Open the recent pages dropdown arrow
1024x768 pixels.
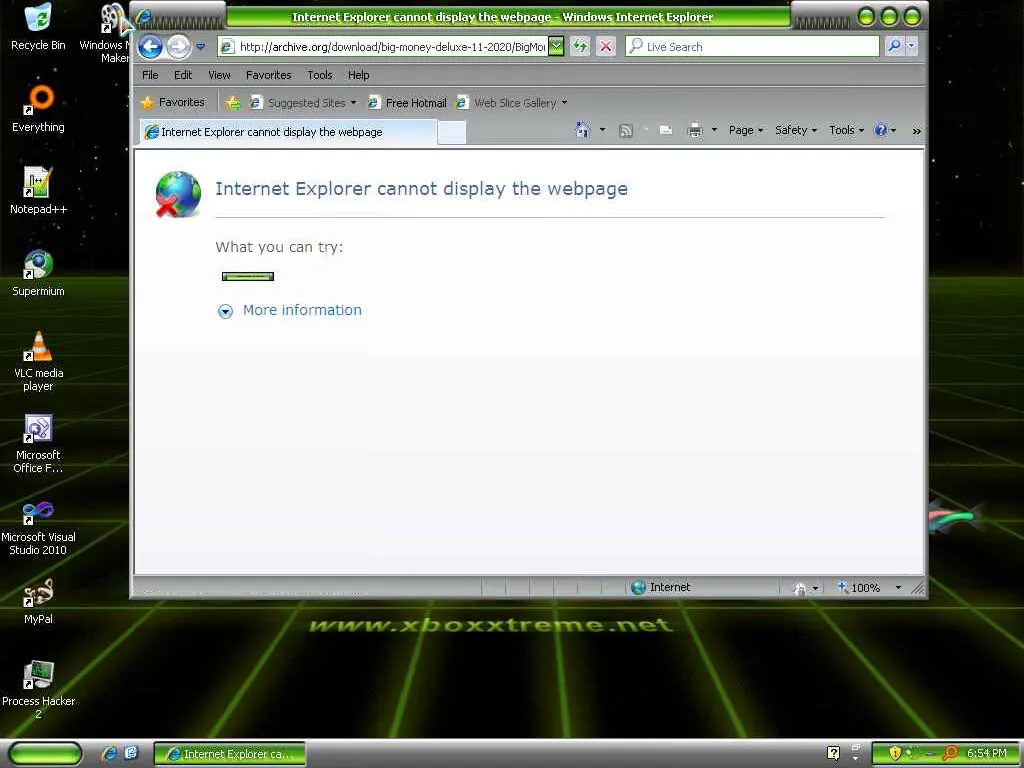(200, 47)
